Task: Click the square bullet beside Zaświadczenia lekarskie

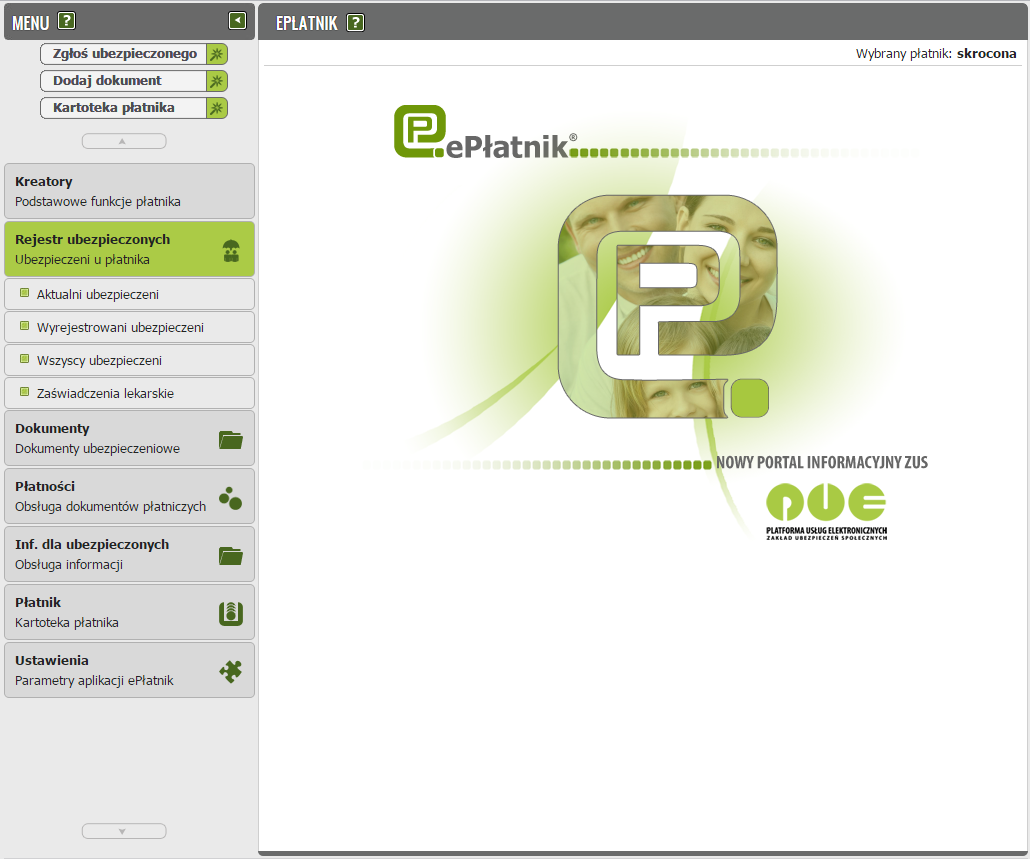Action: coord(24,391)
